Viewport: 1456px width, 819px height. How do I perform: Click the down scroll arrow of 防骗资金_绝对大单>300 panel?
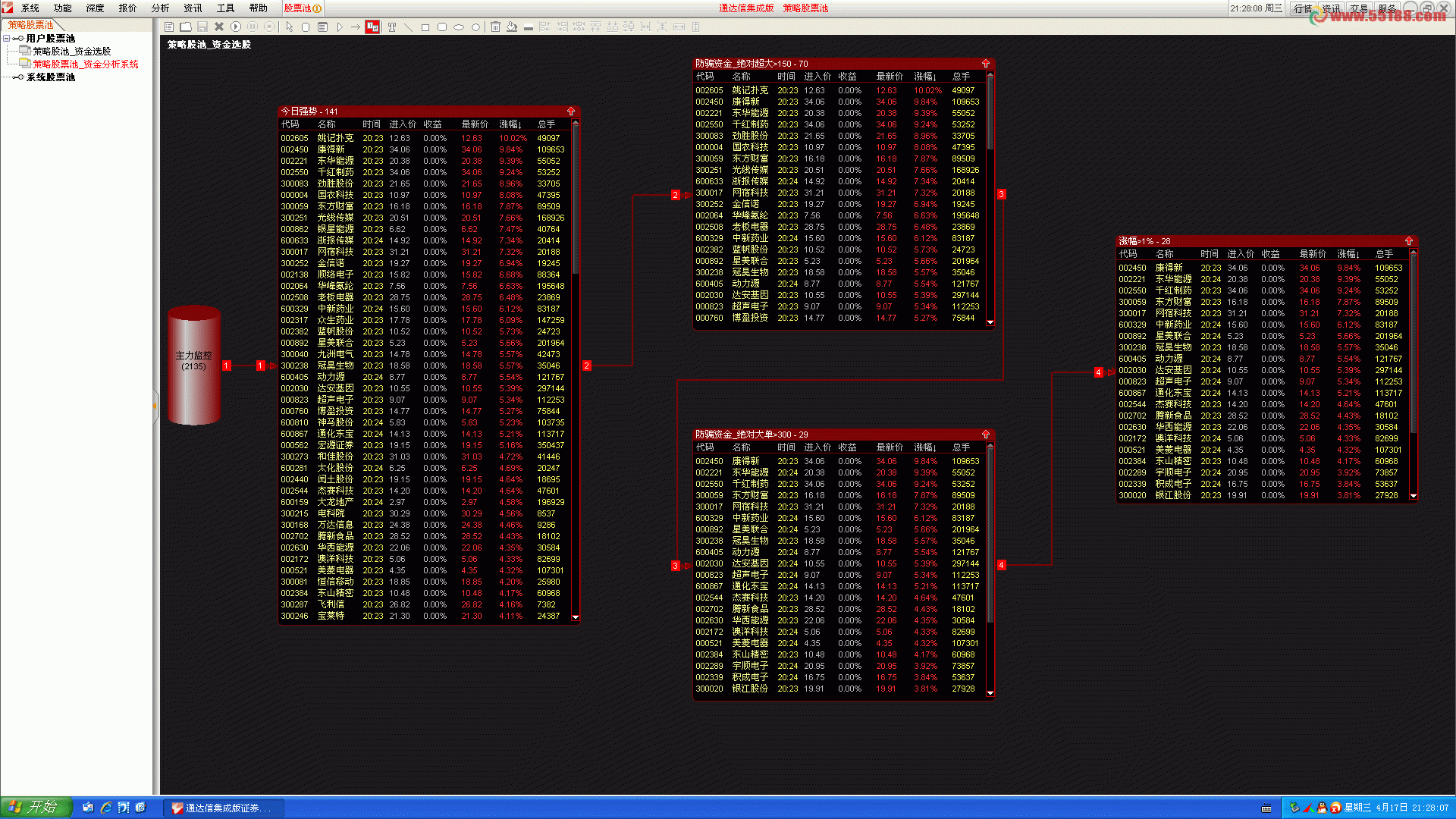click(x=990, y=693)
